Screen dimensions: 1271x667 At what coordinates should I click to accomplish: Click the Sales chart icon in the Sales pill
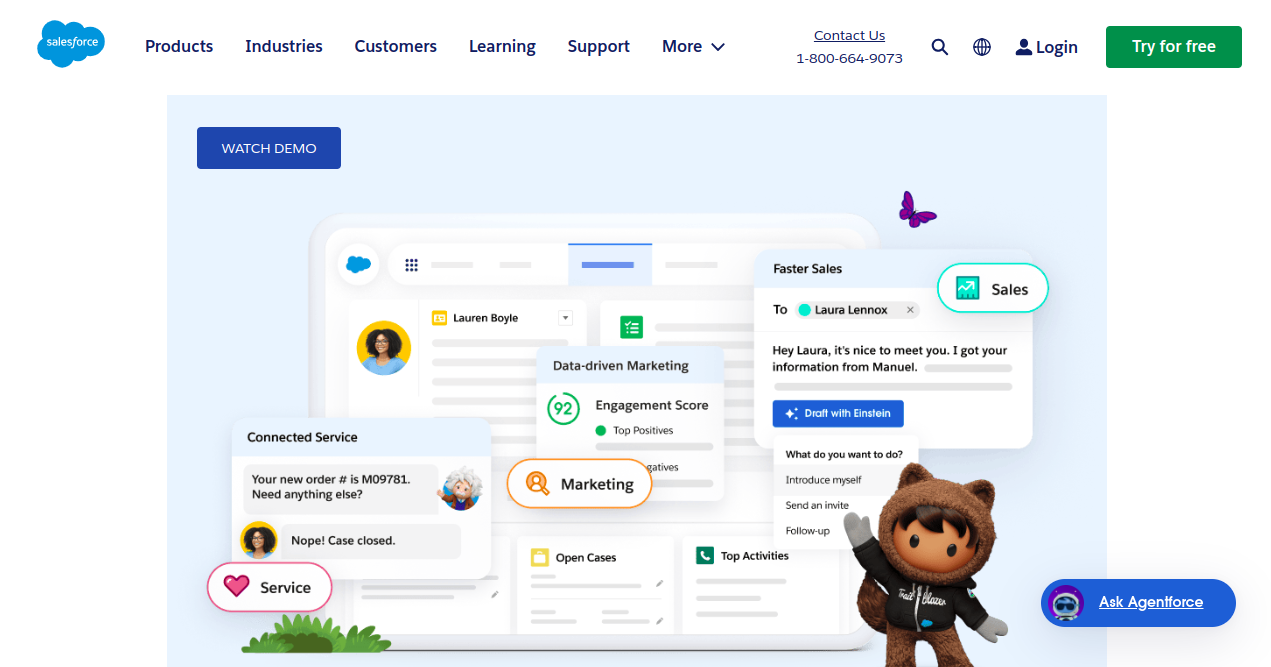(966, 288)
